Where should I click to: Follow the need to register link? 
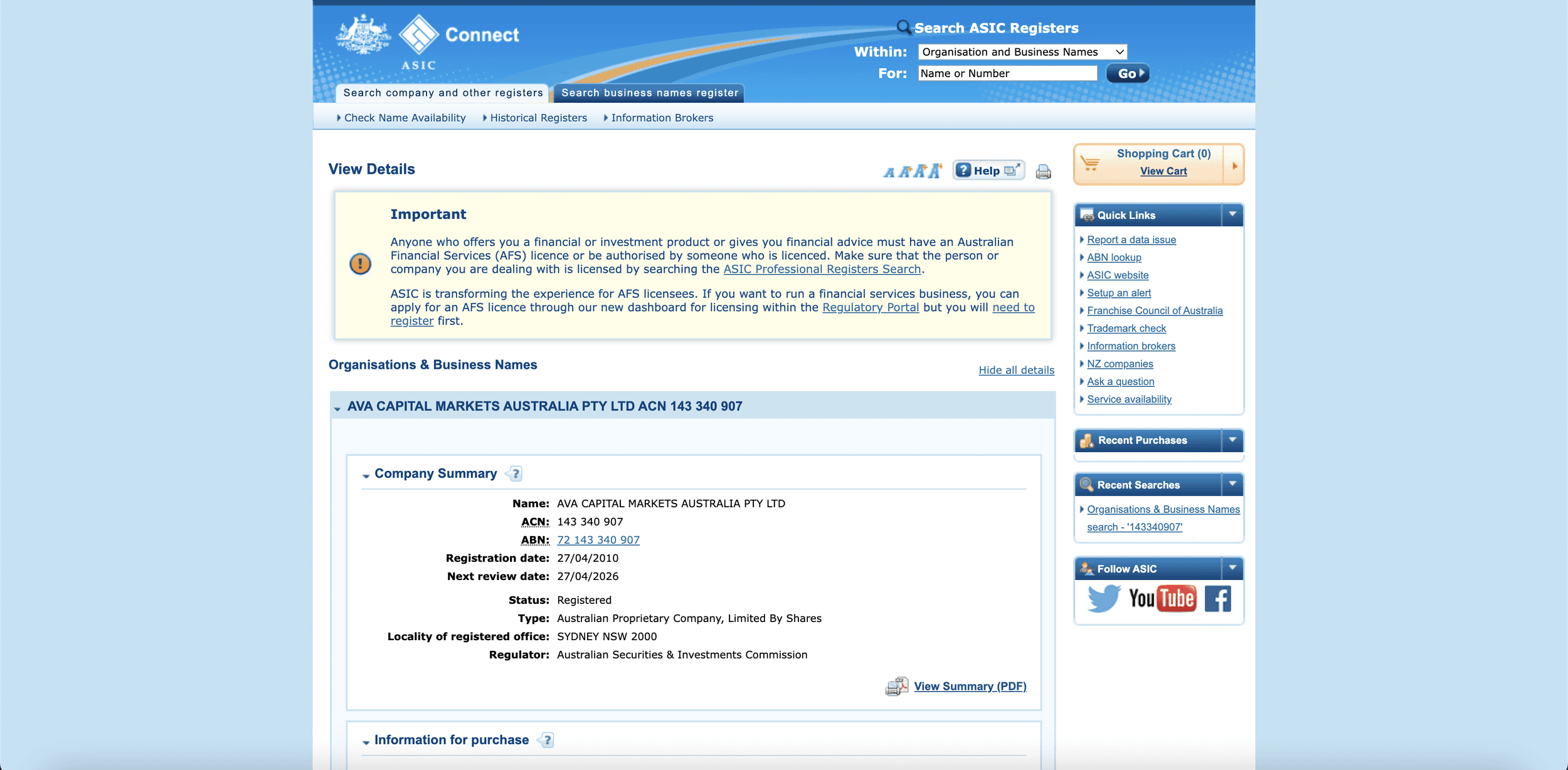click(1014, 307)
